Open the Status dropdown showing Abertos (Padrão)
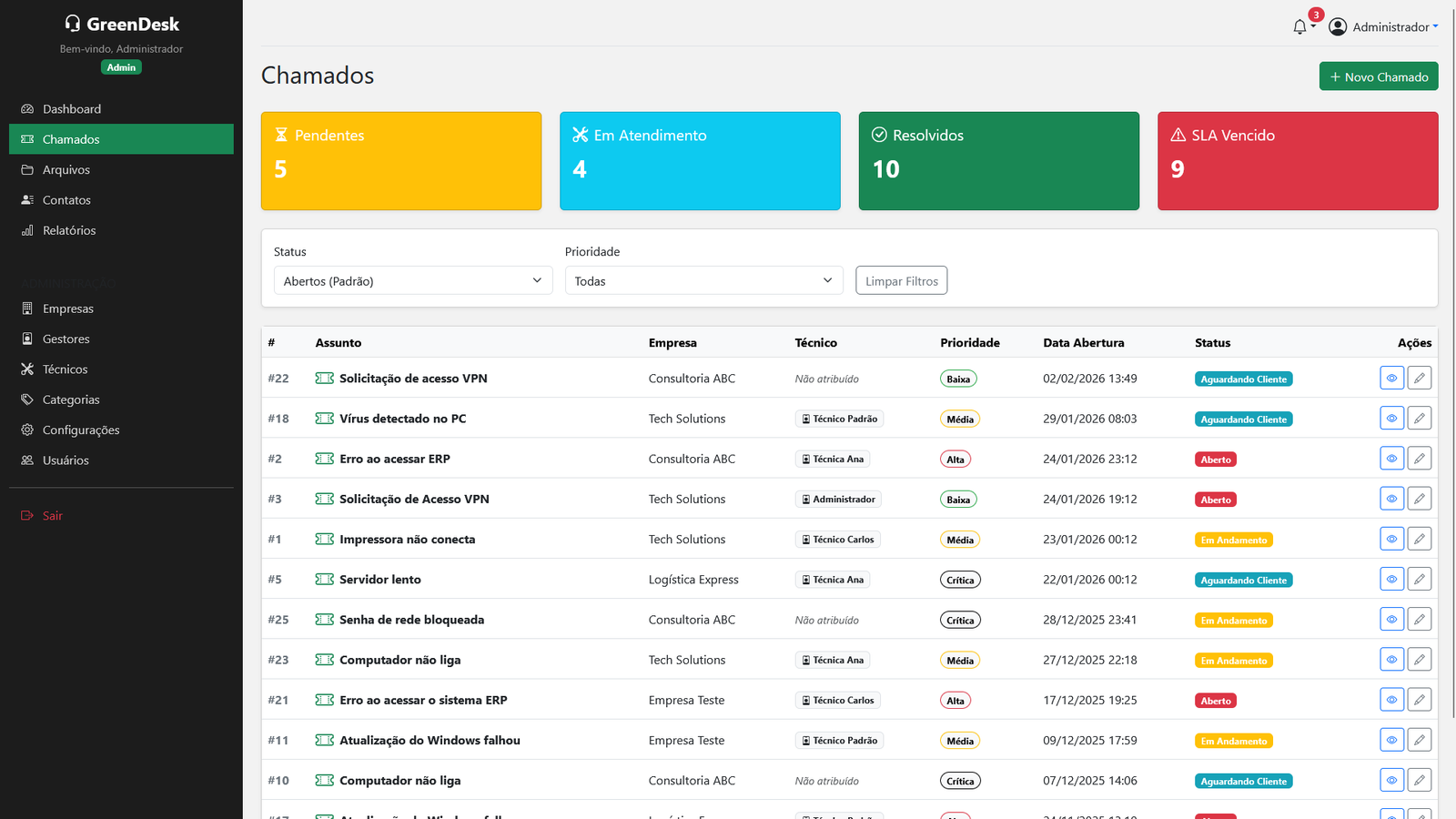This screenshot has height=819, width=1456. coord(412,280)
